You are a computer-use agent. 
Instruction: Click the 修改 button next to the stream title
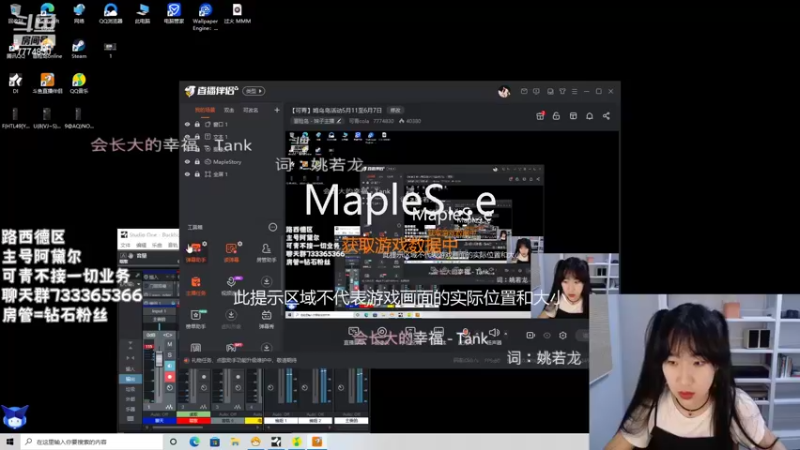point(395,110)
